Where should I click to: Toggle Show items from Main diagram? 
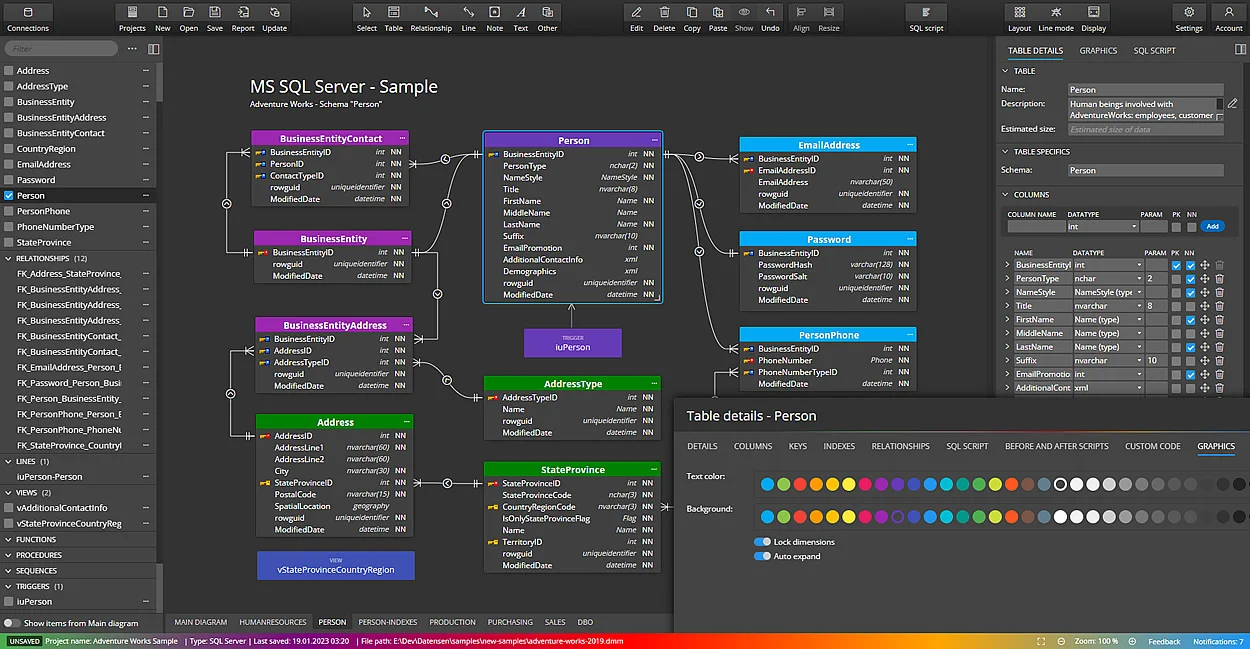(x=10, y=621)
